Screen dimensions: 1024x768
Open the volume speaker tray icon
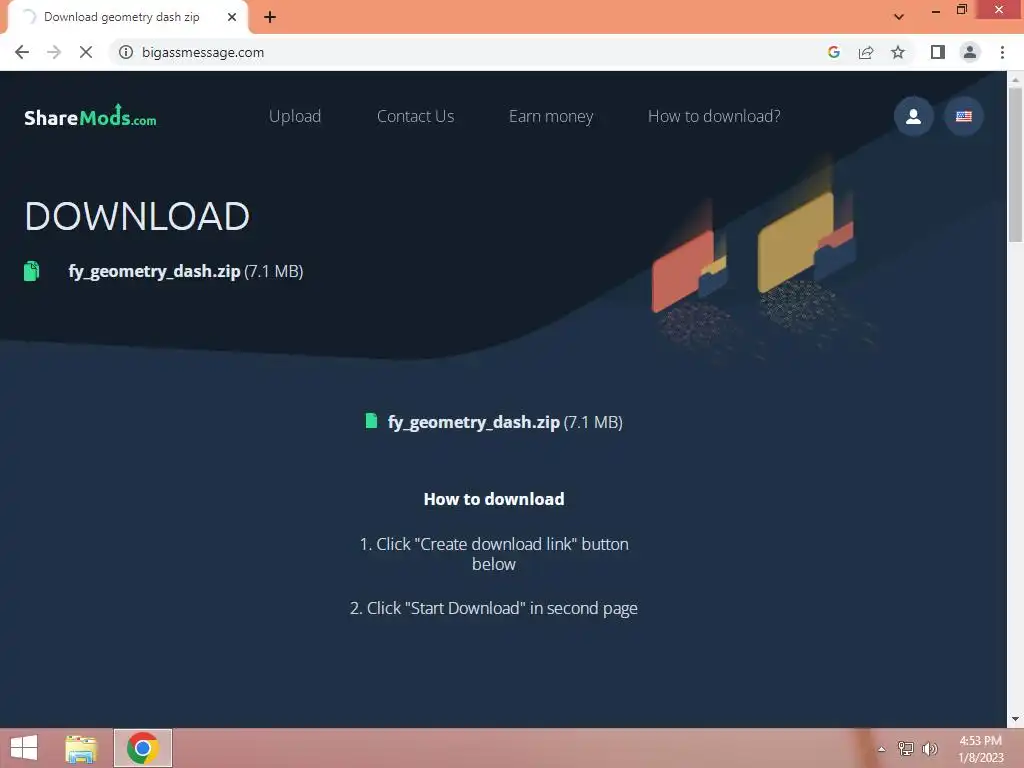click(x=930, y=749)
